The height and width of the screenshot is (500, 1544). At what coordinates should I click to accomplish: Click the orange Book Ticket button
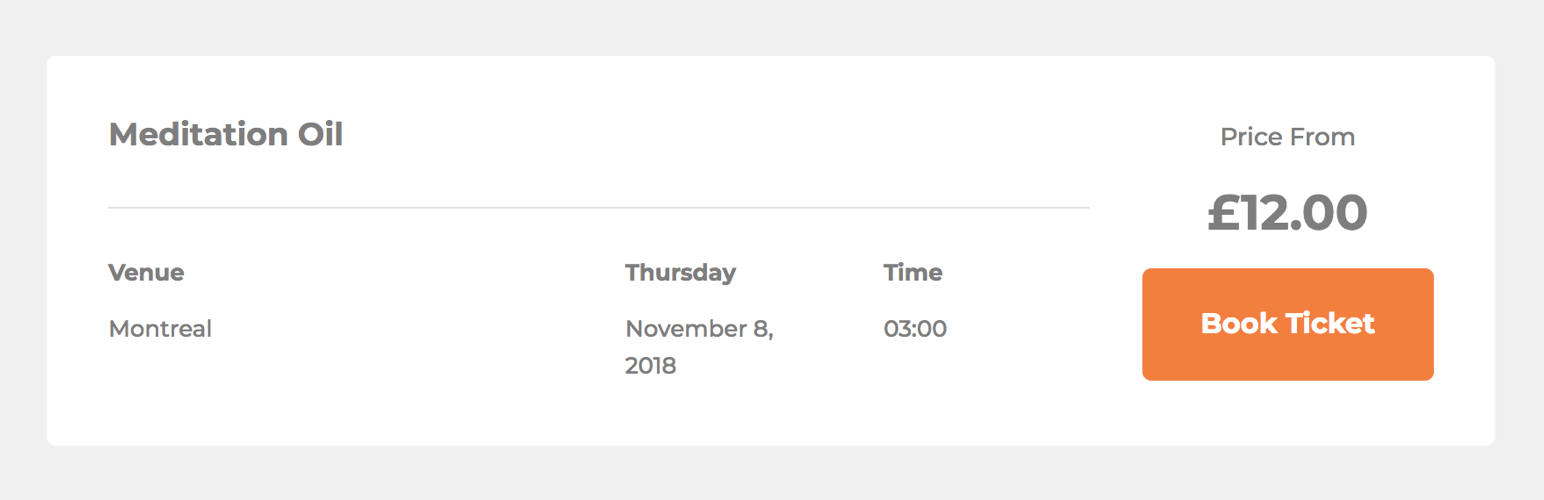[x=1288, y=324]
